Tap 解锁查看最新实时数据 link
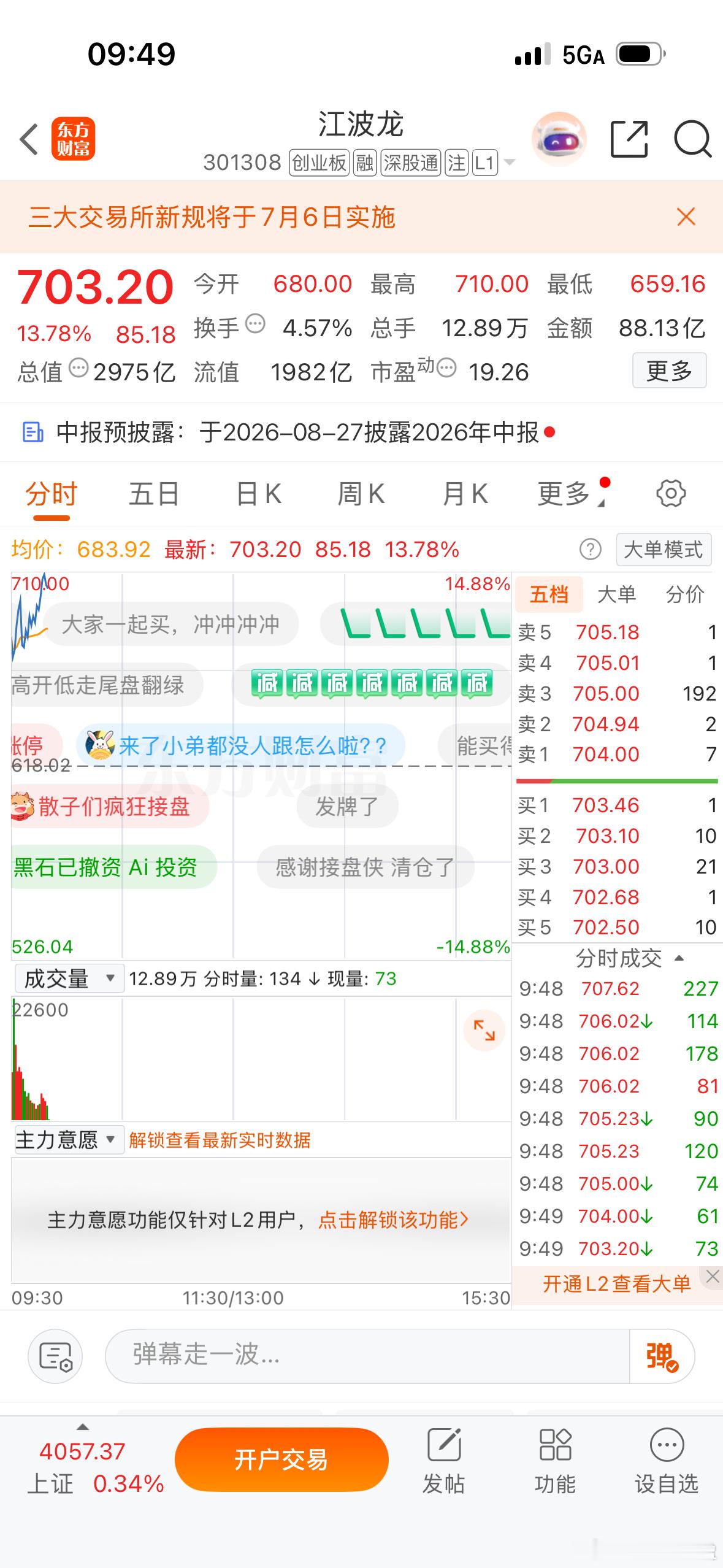 [220, 1140]
